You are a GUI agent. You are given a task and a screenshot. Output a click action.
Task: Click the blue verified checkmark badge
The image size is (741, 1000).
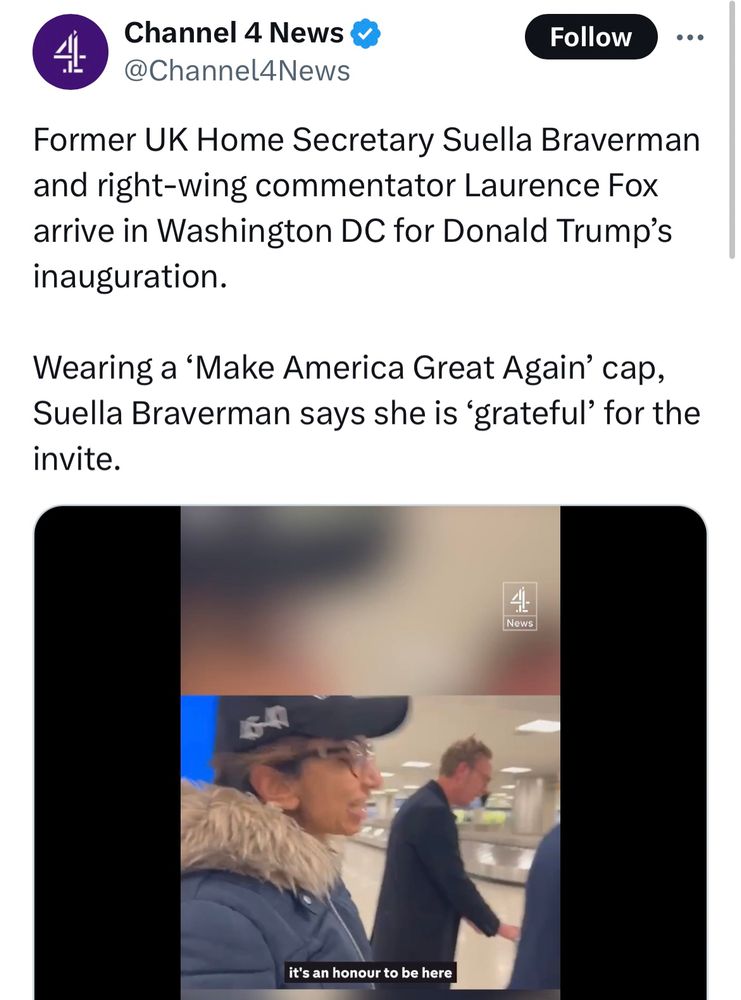tap(367, 35)
